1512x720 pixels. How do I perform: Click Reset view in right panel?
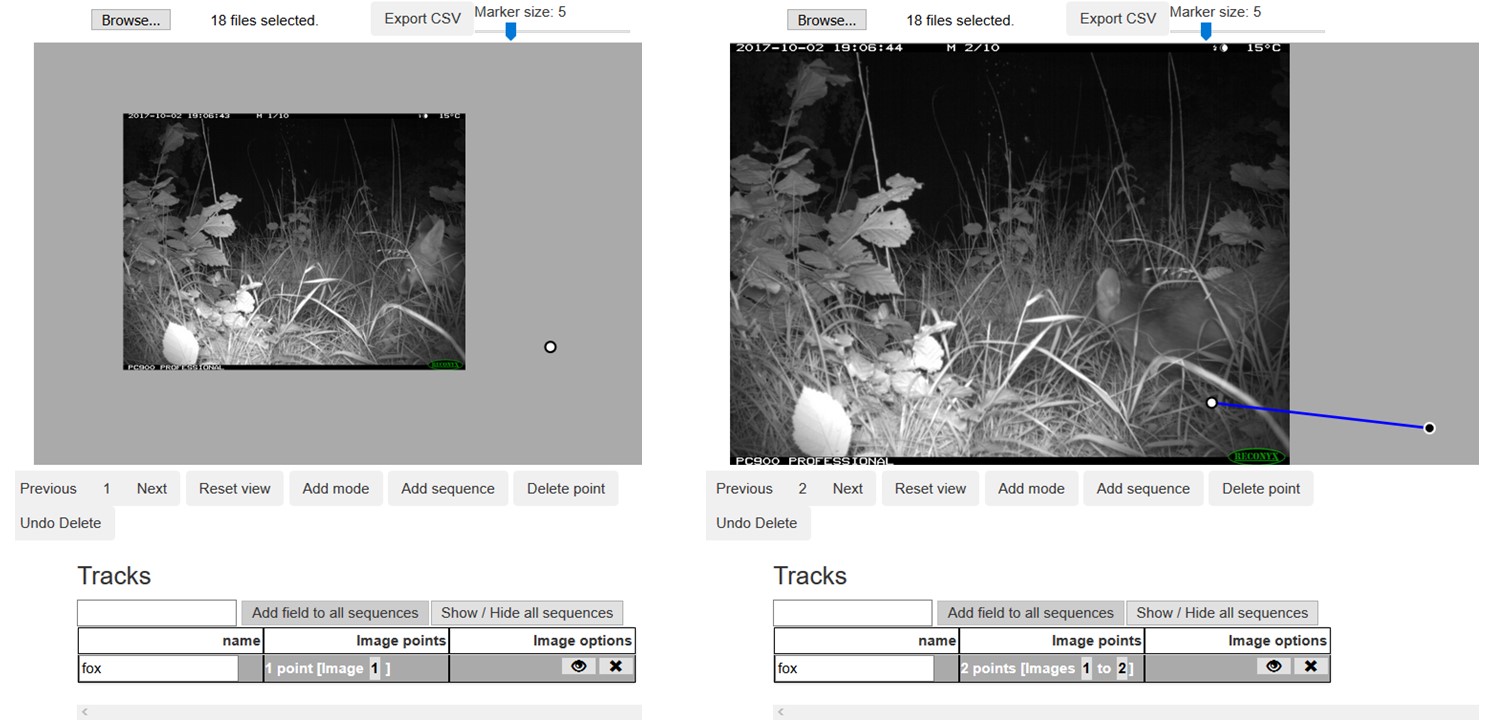(x=931, y=489)
